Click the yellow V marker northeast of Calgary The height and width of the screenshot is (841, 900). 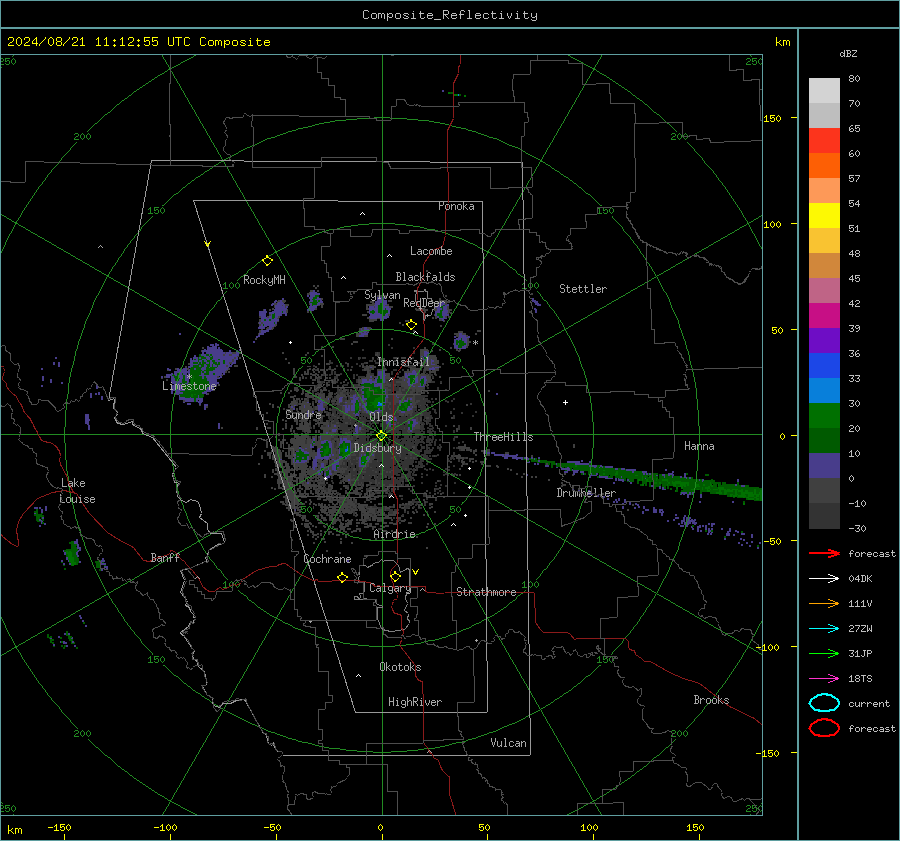coord(416,572)
